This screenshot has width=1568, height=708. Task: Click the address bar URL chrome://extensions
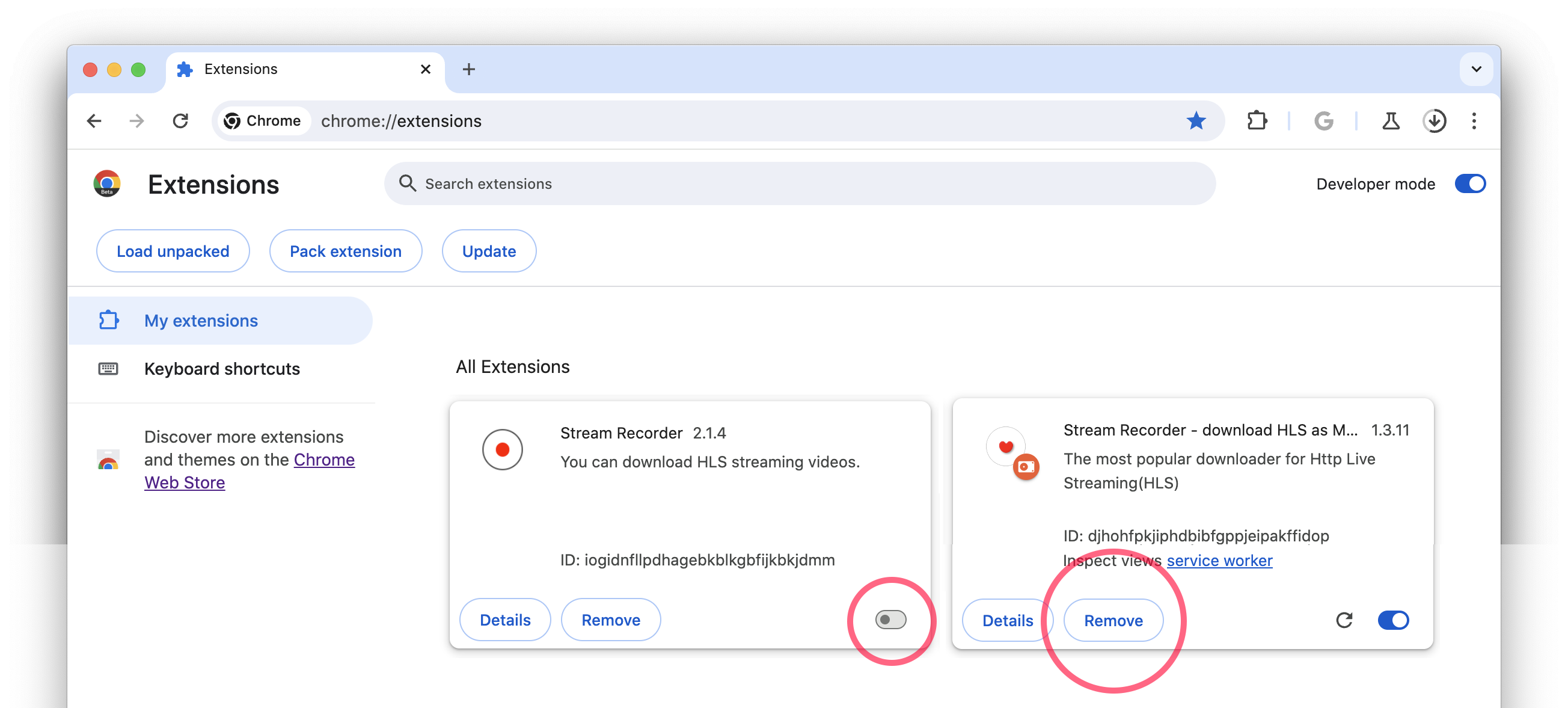pyautogui.click(x=401, y=120)
